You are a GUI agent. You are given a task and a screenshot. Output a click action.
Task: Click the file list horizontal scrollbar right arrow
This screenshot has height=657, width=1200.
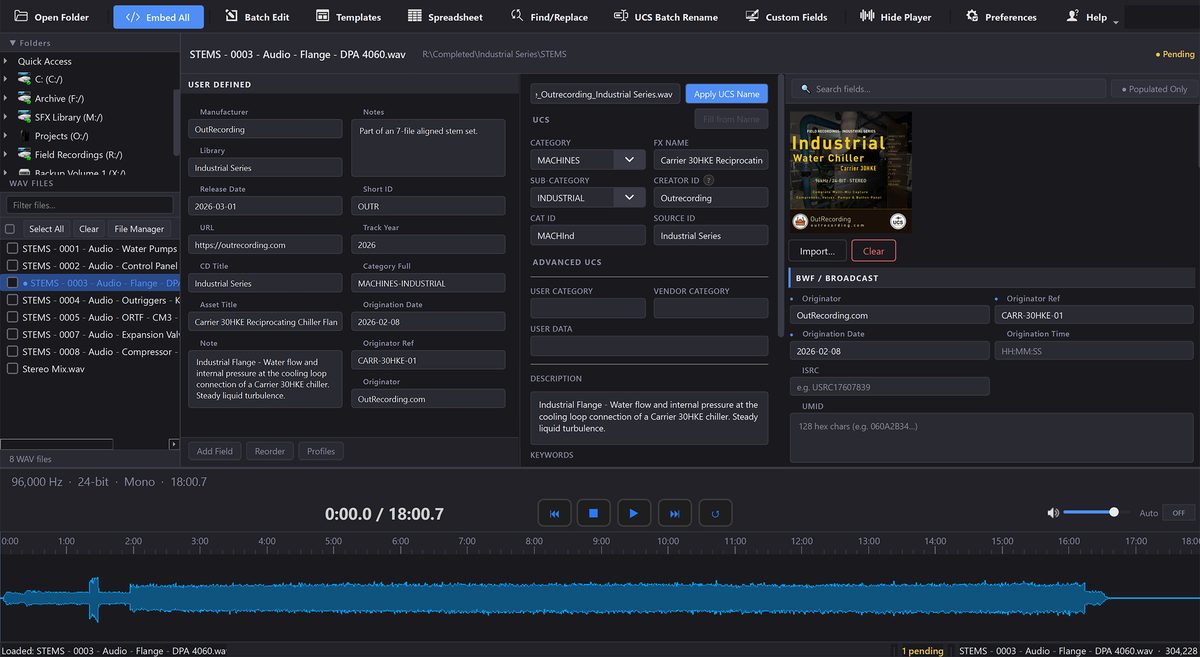(x=174, y=444)
